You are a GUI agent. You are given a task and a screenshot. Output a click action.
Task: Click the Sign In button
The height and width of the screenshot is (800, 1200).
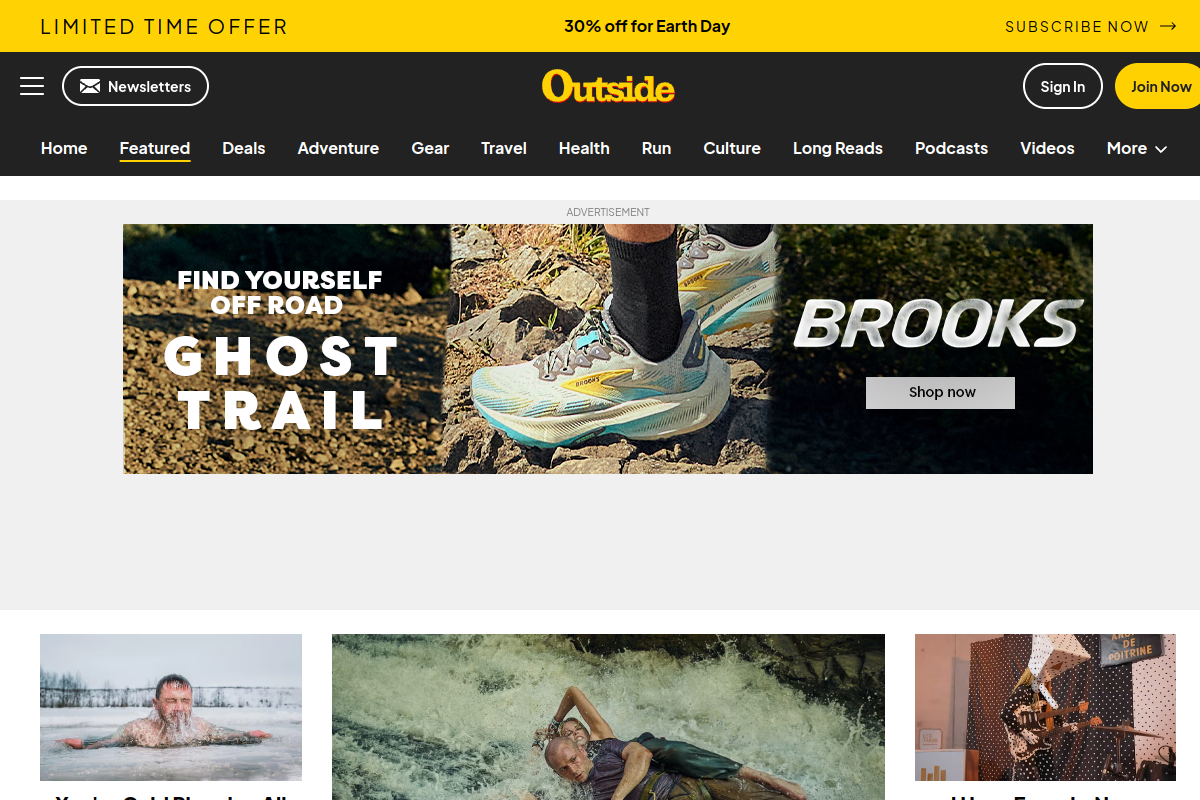tap(1062, 86)
